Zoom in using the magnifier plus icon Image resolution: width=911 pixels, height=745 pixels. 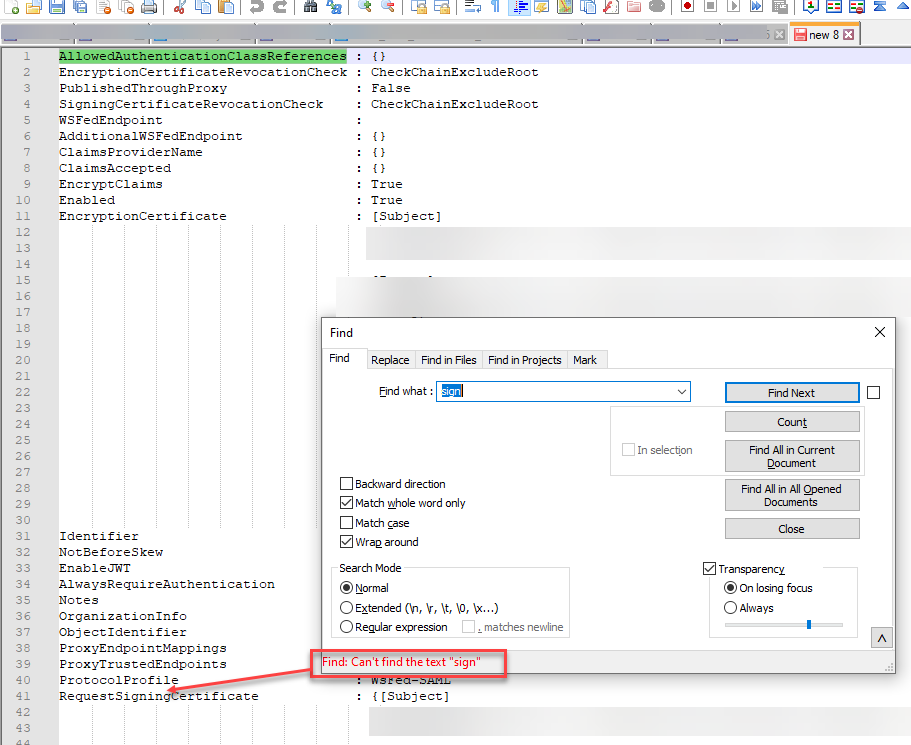click(364, 6)
